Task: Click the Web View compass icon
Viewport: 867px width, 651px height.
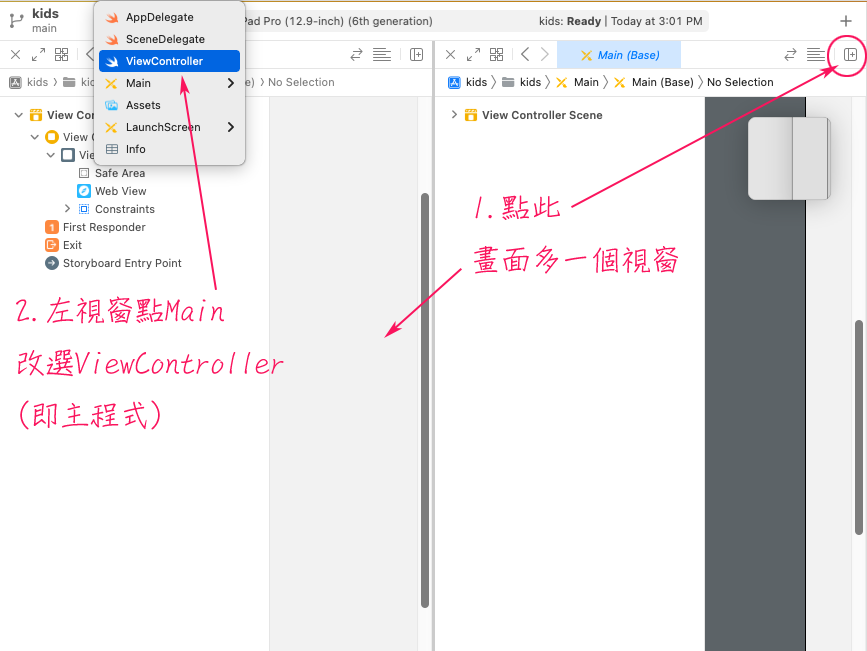Action: pyautogui.click(x=84, y=191)
